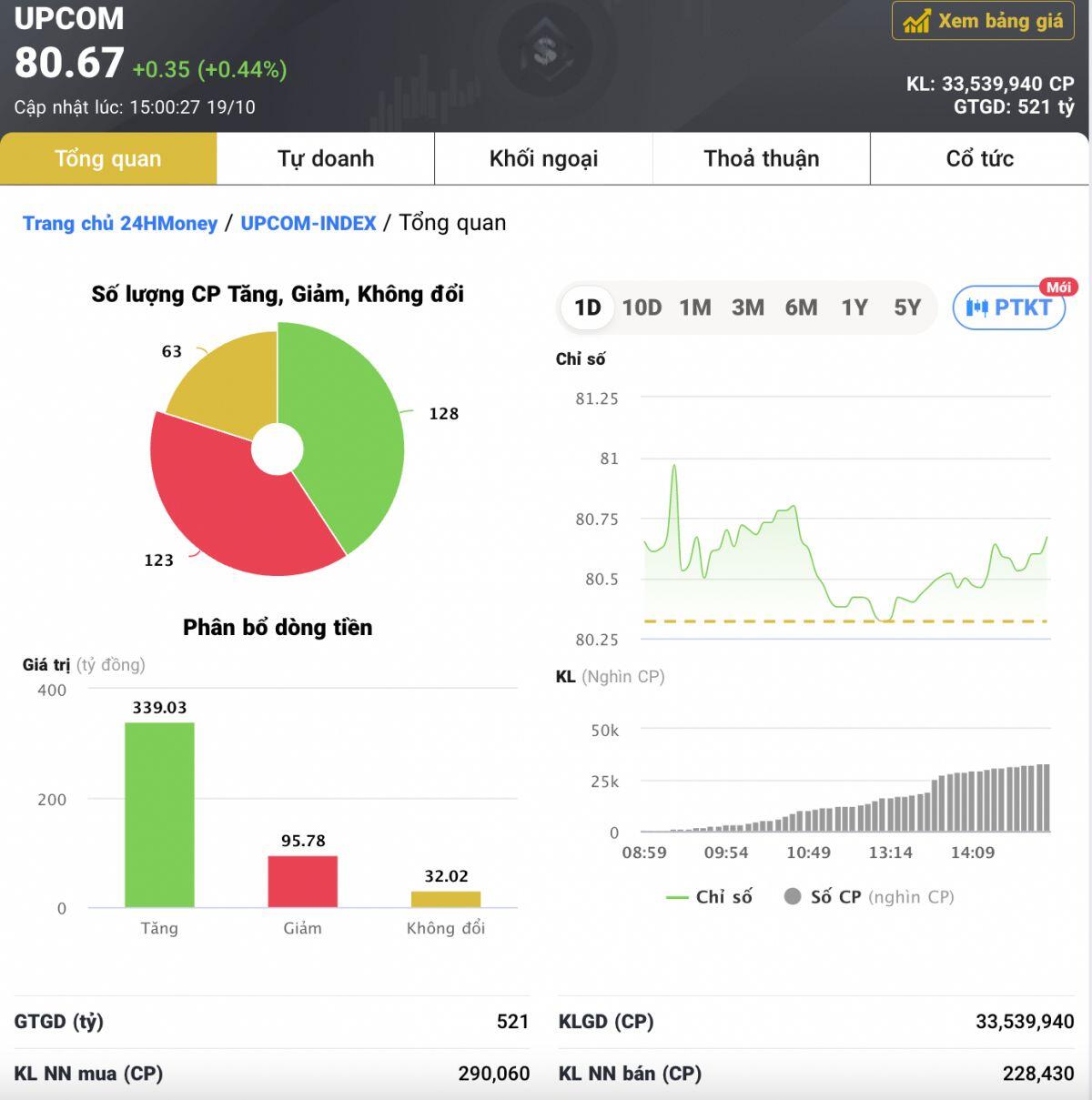1092x1100 pixels.
Task: Toggle the Chỉ số legend line marker
Action: point(677,897)
